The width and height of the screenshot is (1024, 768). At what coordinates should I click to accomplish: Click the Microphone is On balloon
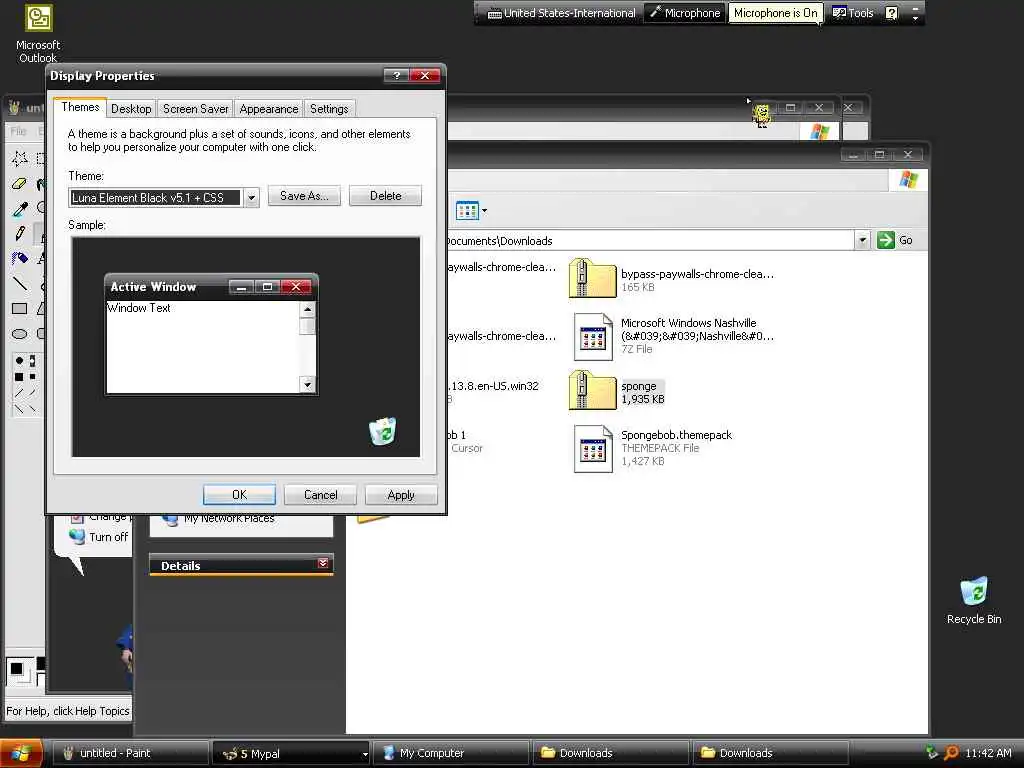point(775,13)
